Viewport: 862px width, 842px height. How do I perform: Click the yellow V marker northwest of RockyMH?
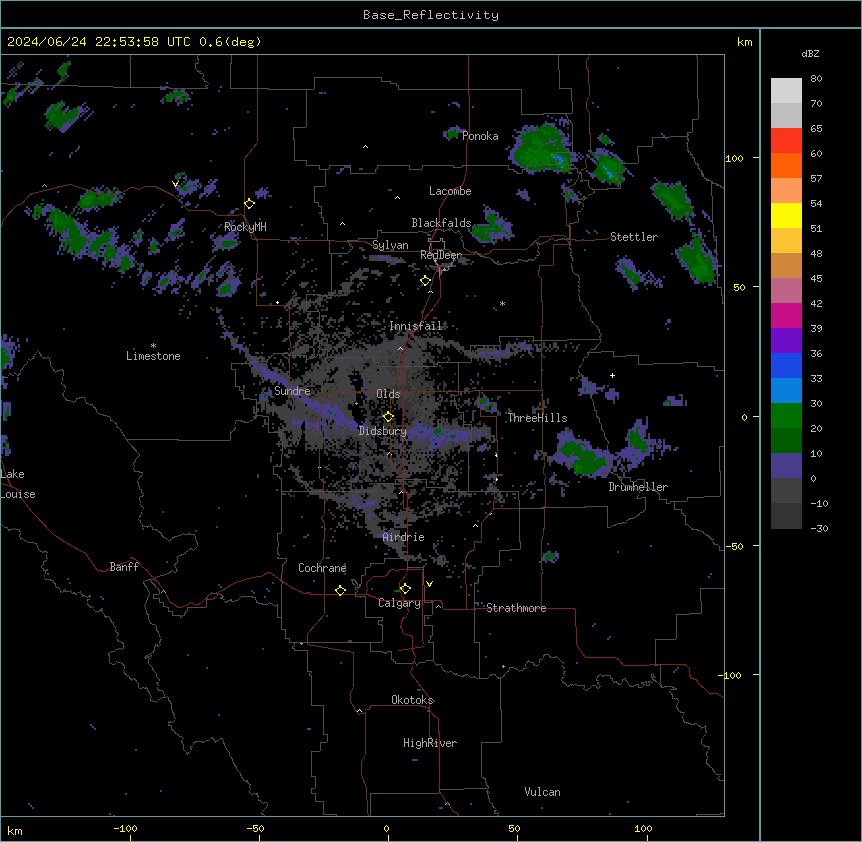pyautogui.click(x=175, y=184)
